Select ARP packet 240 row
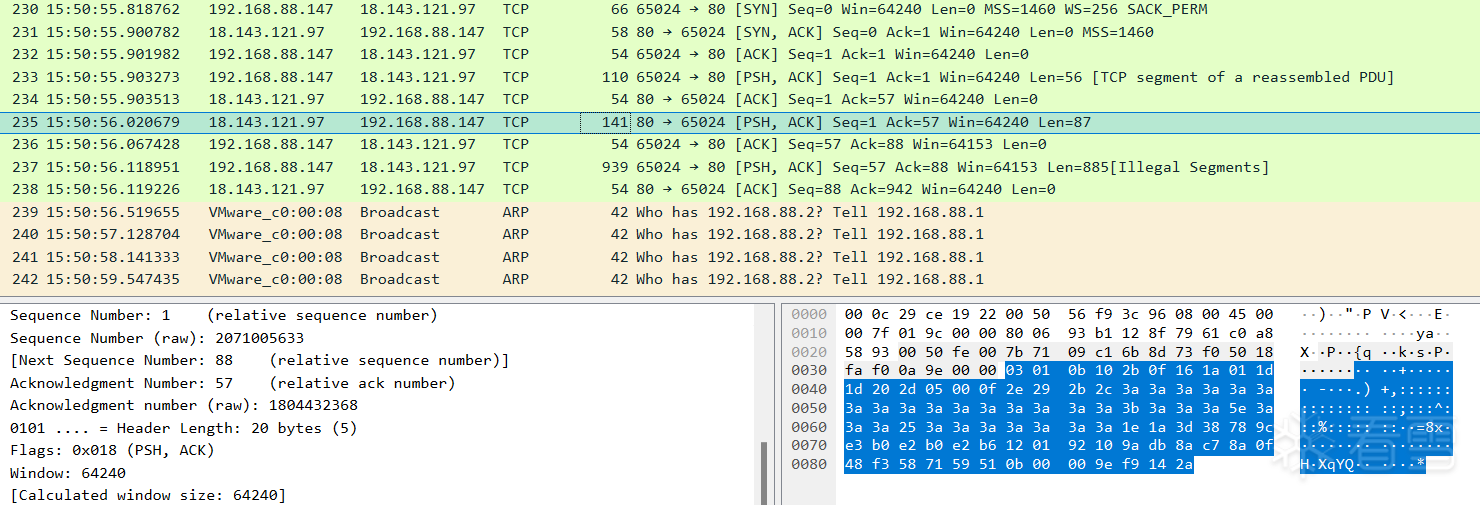Screen dimensions: 1480x505 pos(740,234)
